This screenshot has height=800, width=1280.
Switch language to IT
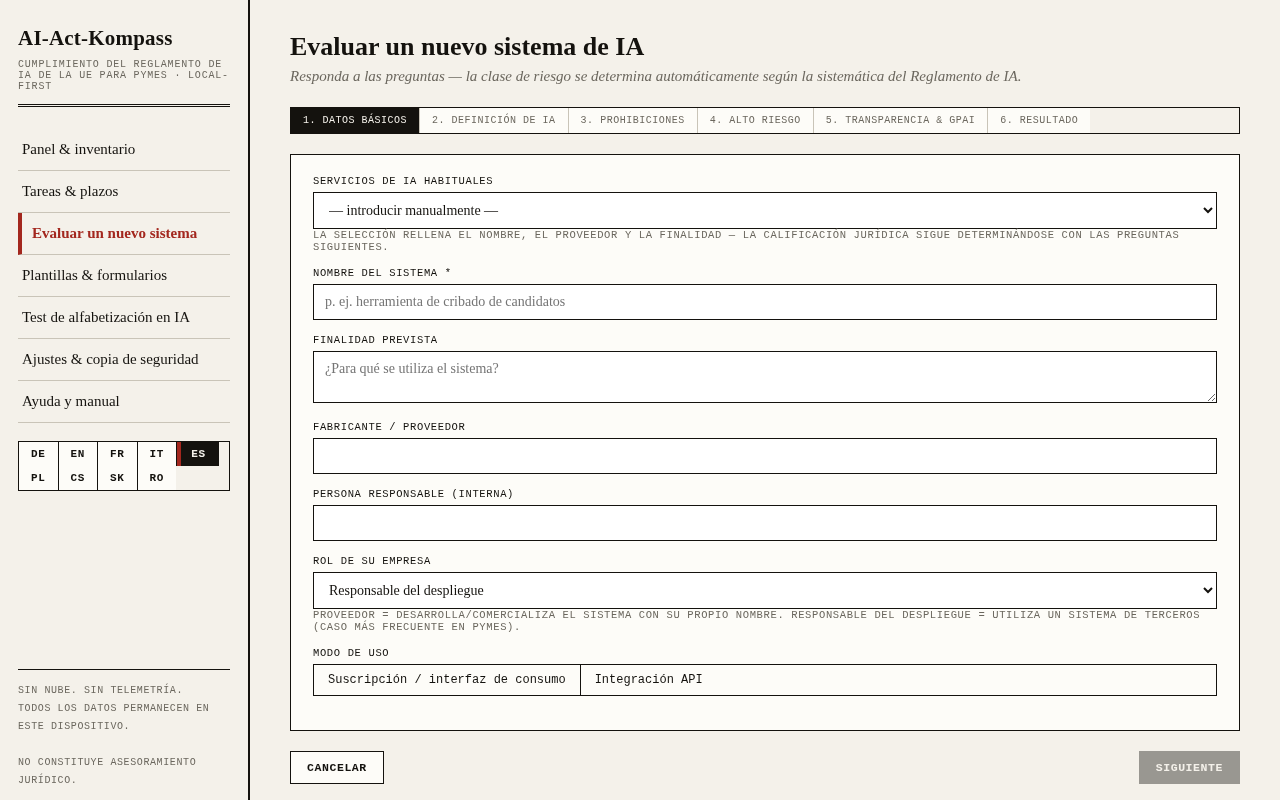pos(157,454)
